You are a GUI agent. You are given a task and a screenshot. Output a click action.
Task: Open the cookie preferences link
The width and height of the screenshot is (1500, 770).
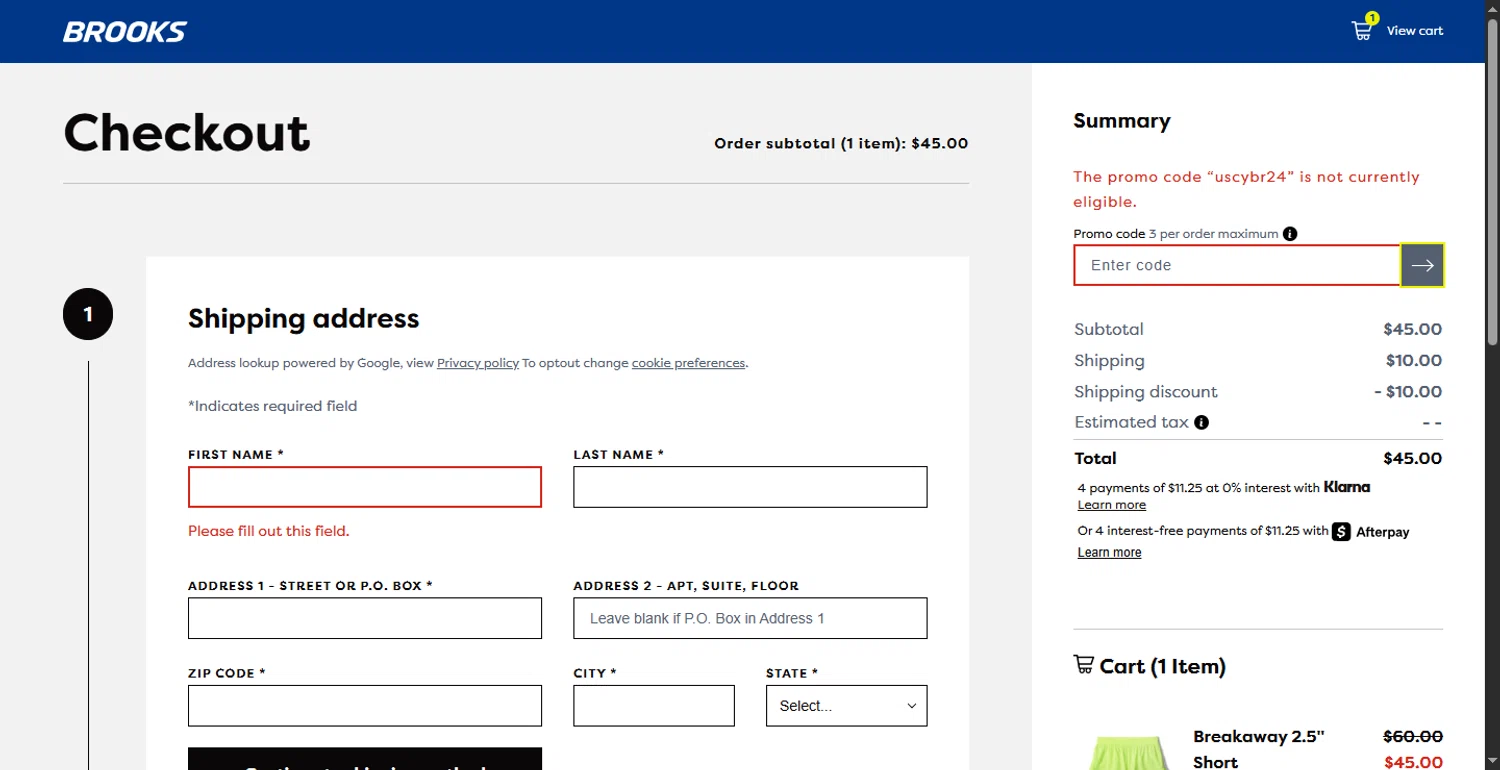[689, 363]
